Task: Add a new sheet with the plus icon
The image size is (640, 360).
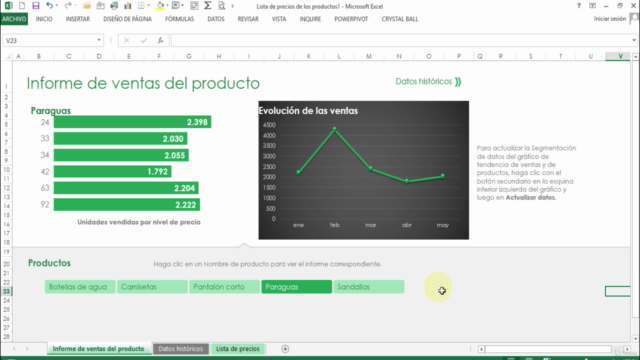Action: [285, 349]
